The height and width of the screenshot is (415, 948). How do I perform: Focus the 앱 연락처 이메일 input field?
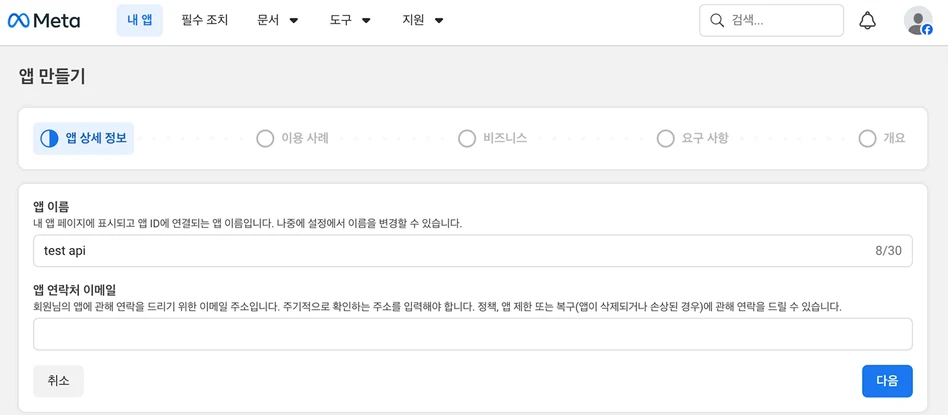(x=472, y=334)
